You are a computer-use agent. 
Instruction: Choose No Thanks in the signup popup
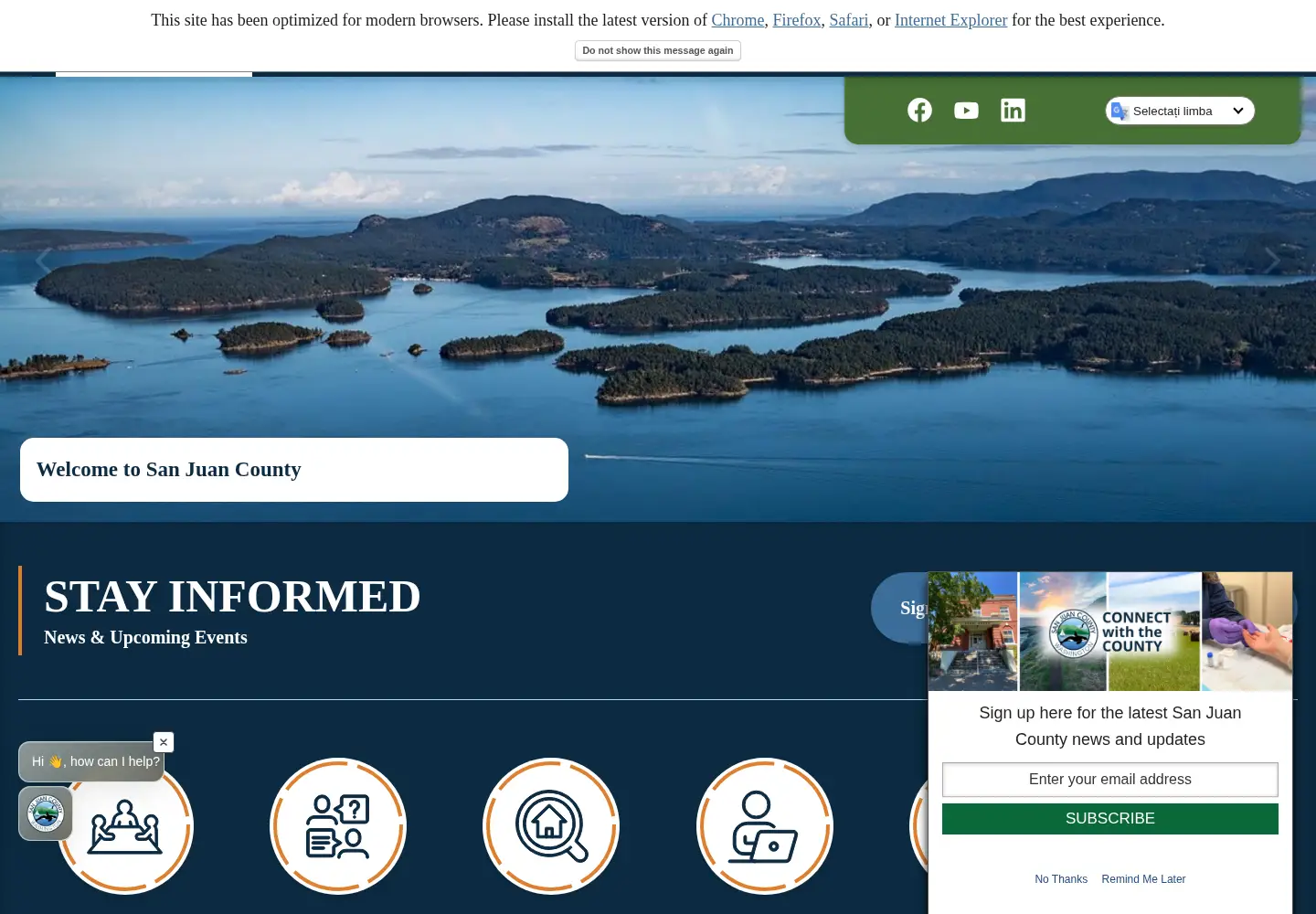click(1061, 879)
